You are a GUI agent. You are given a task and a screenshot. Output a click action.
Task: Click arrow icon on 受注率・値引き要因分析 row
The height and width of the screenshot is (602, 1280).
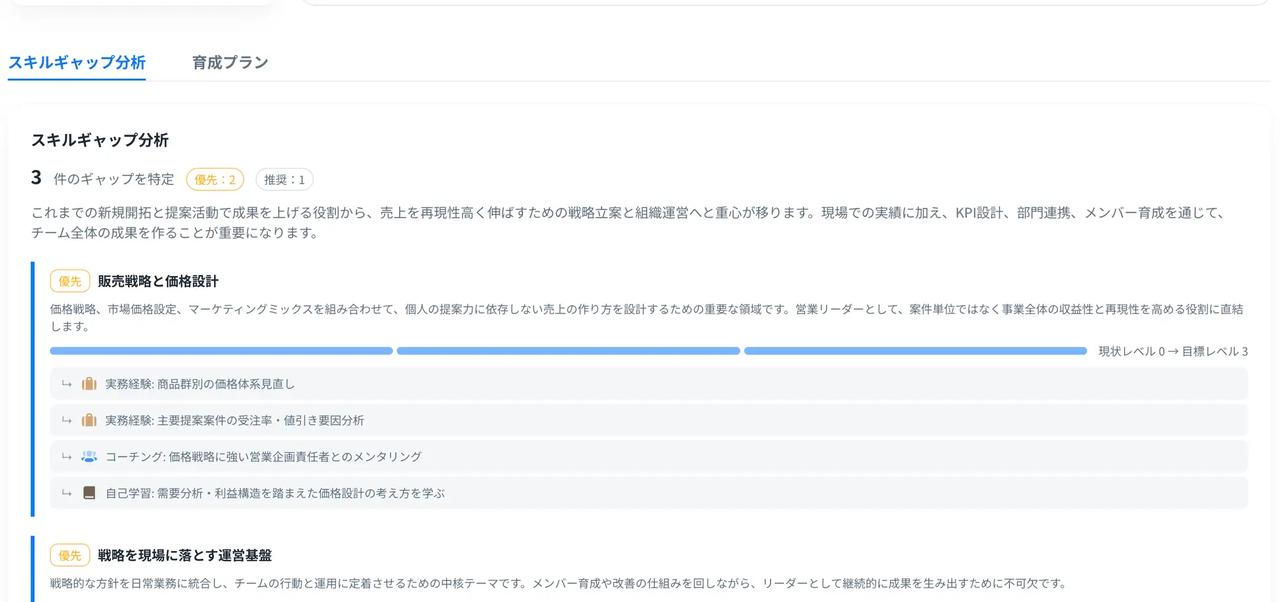66,420
